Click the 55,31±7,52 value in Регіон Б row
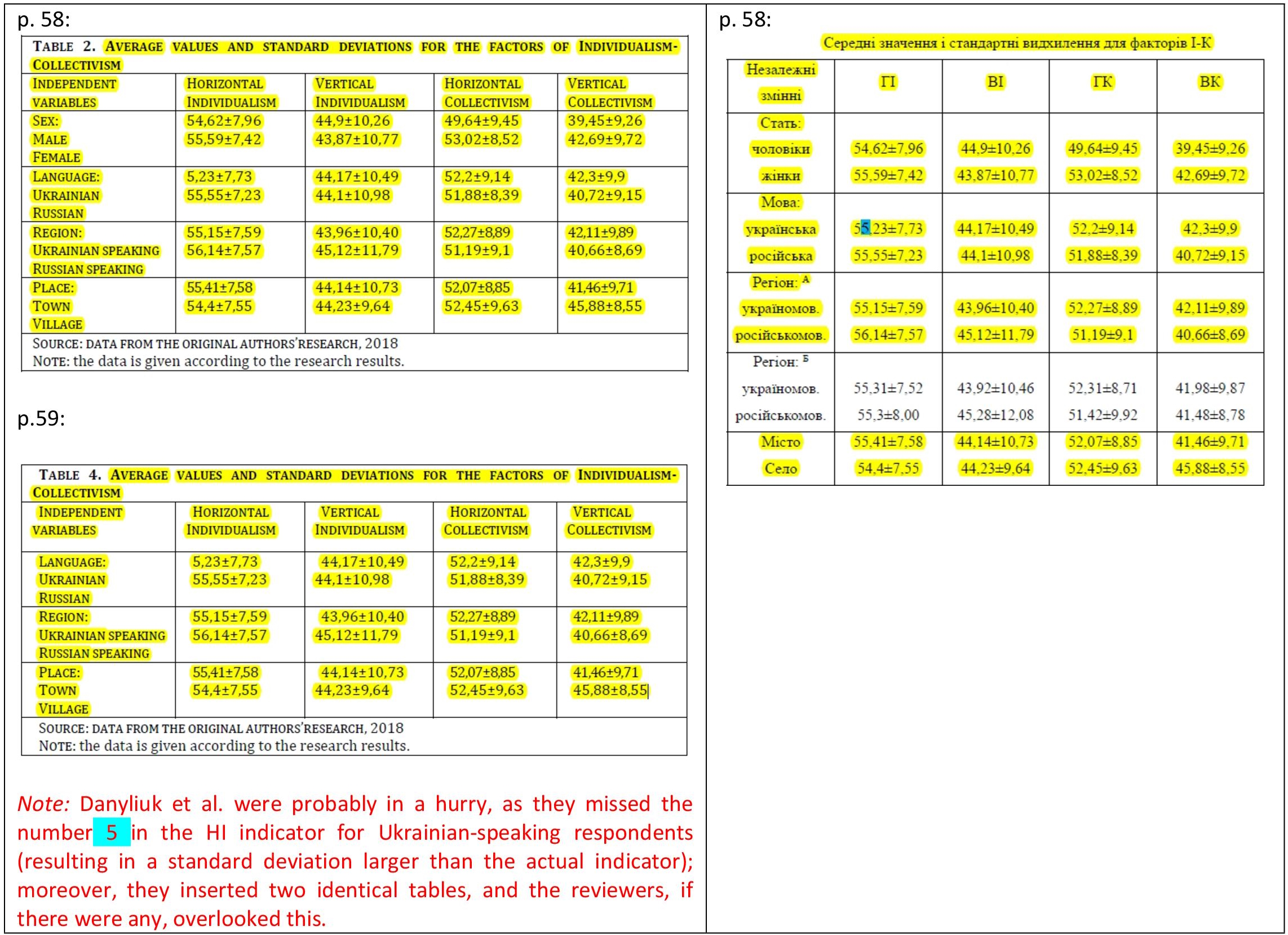 tap(888, 388)
